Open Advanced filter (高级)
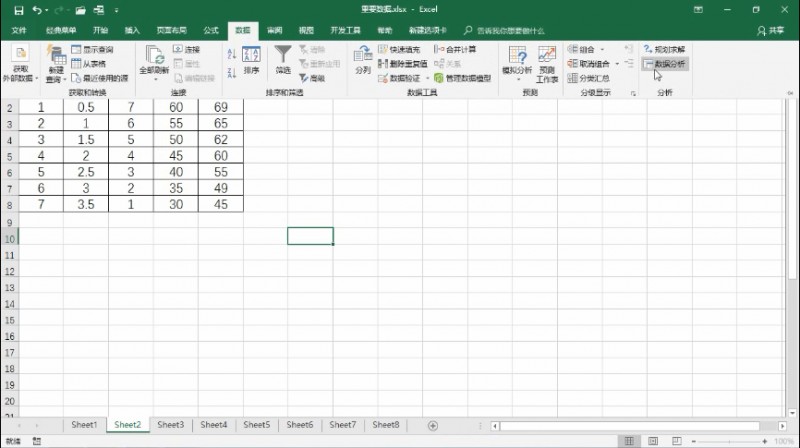The height and width of the screenshot is (448, 800). click(312, 78)
